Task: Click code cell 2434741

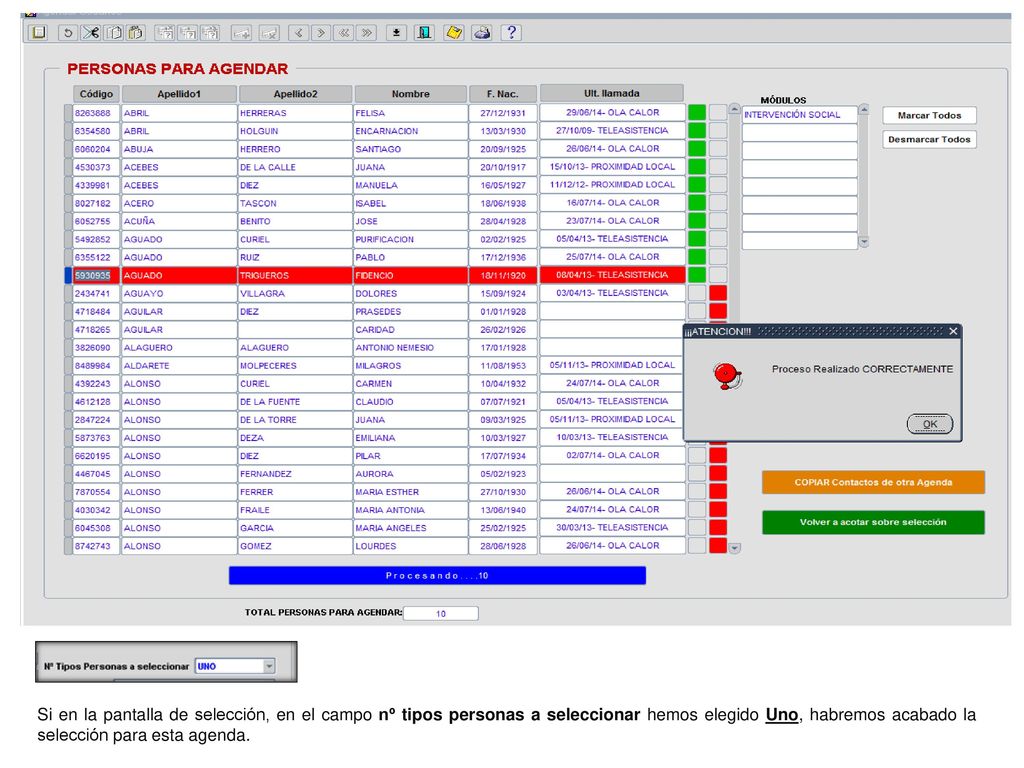Action: click(x=96, y=293)
